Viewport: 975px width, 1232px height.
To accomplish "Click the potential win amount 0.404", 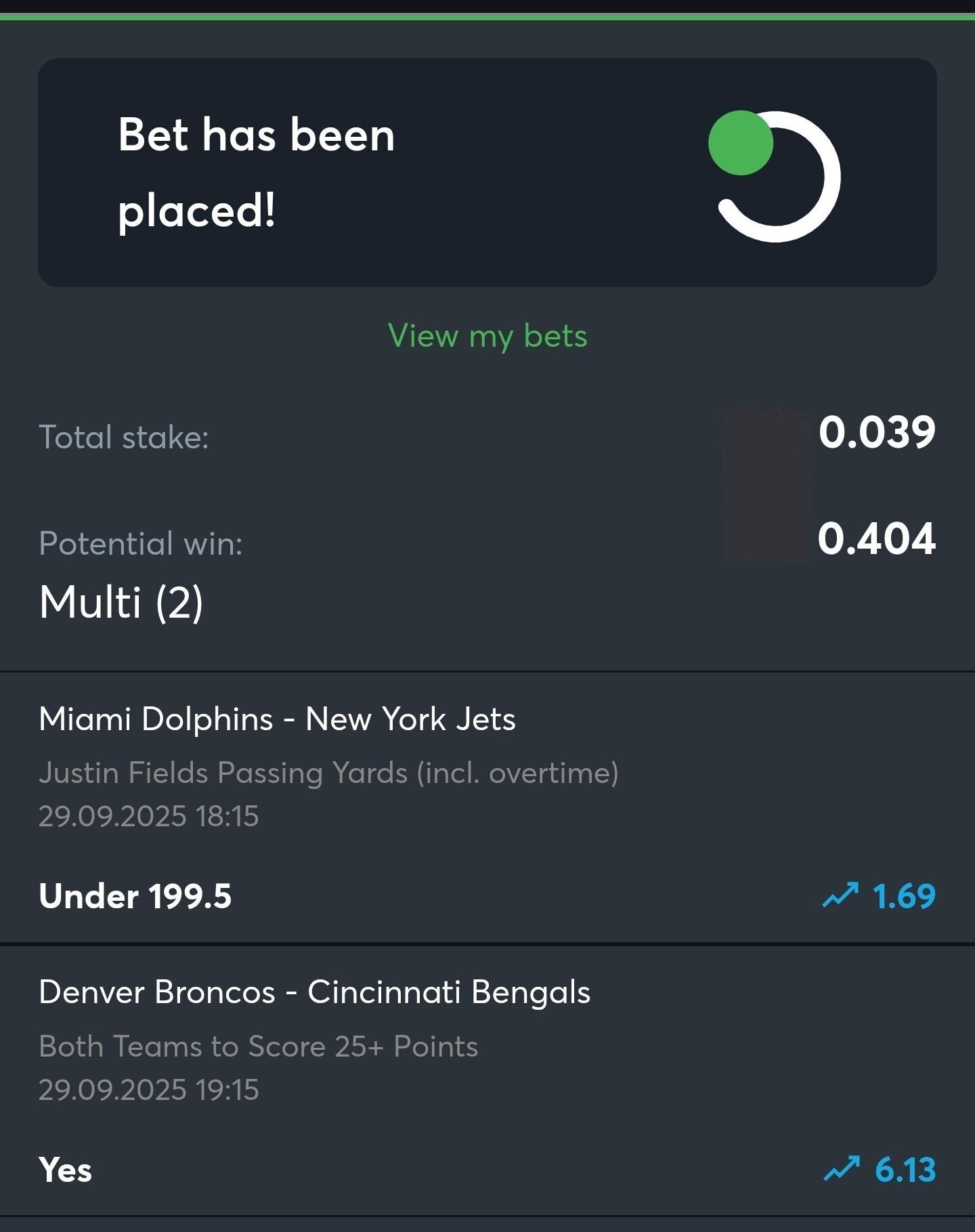I will pos(877,539).
